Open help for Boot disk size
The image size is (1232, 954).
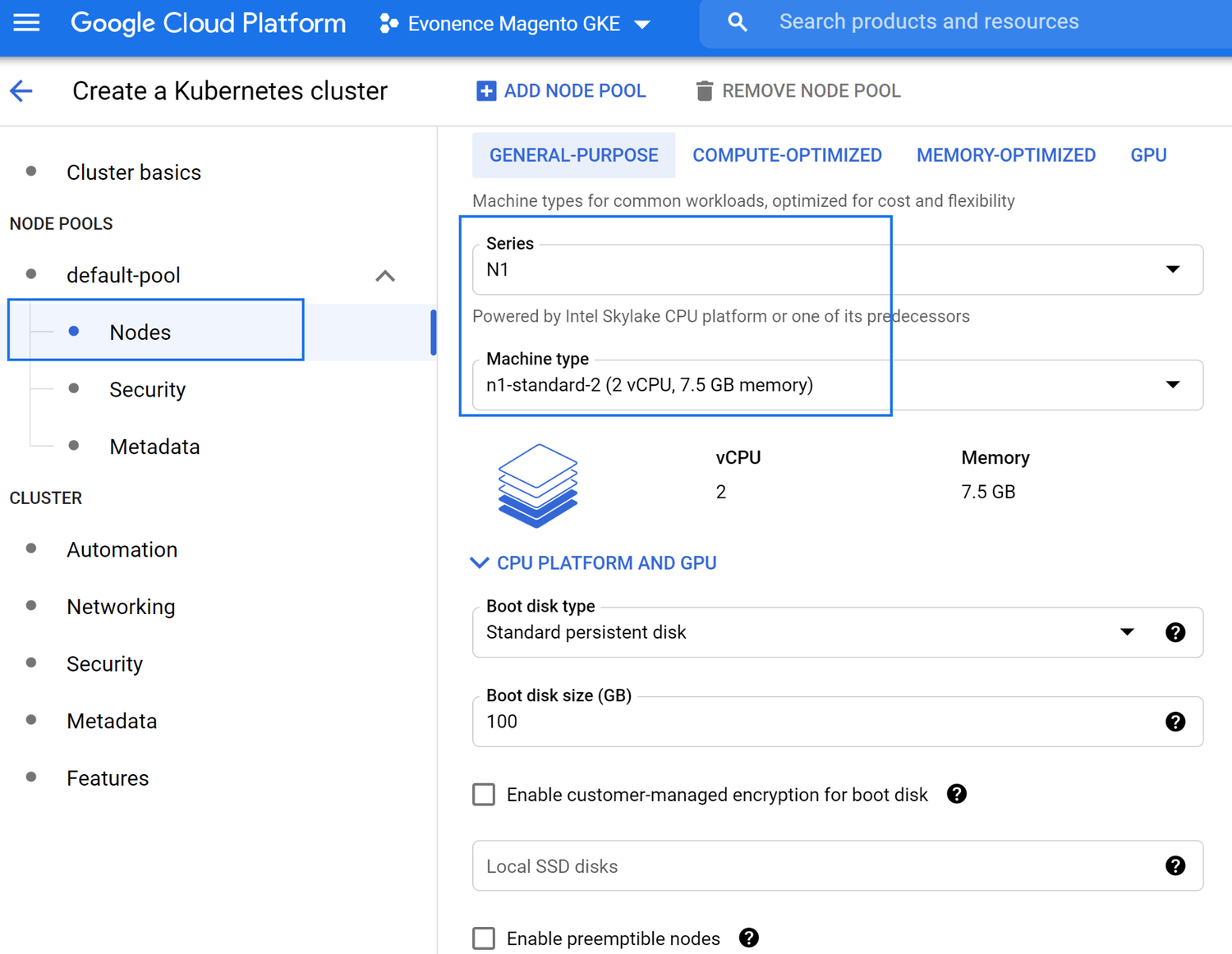pyautogui.click(x=1175, y=722)
